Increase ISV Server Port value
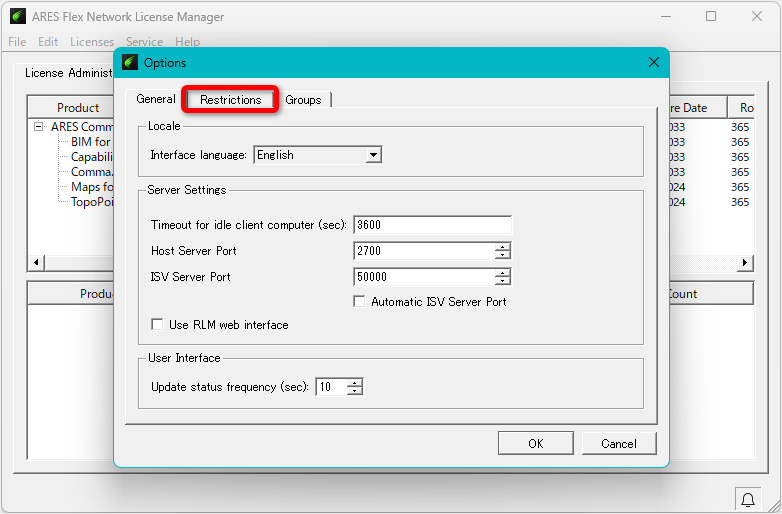This screenshot has width=782, height=514. [503, 273]
